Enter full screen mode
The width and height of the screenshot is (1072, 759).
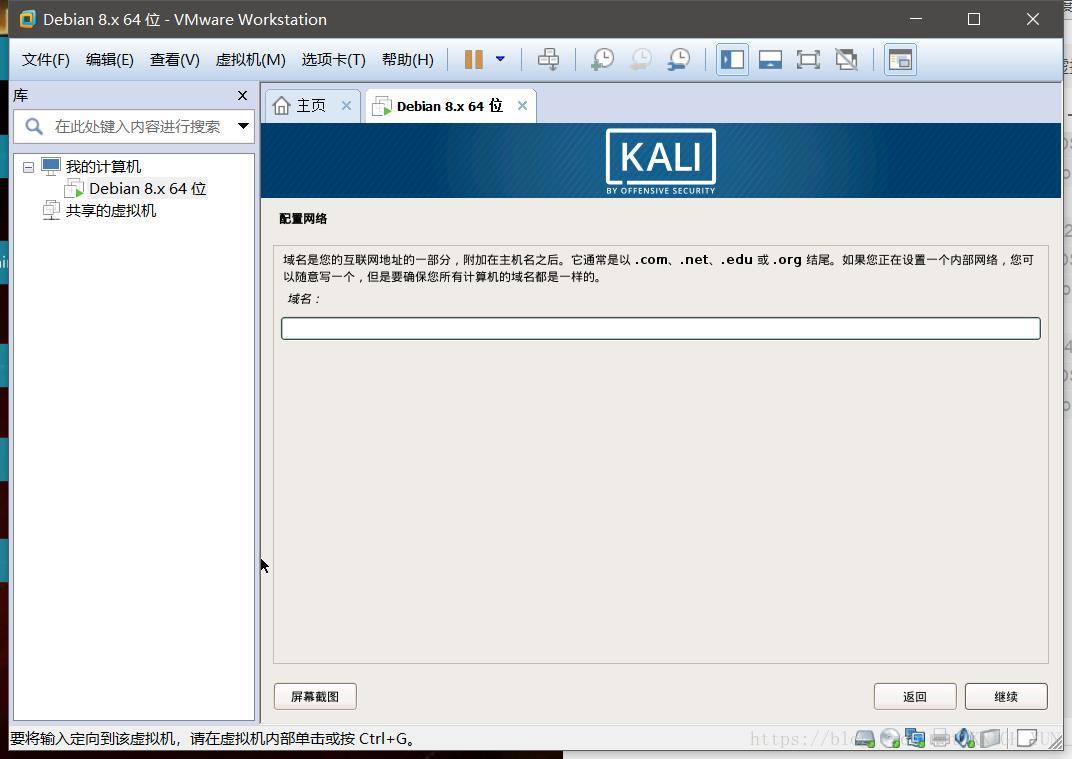[x=808, y=59]
